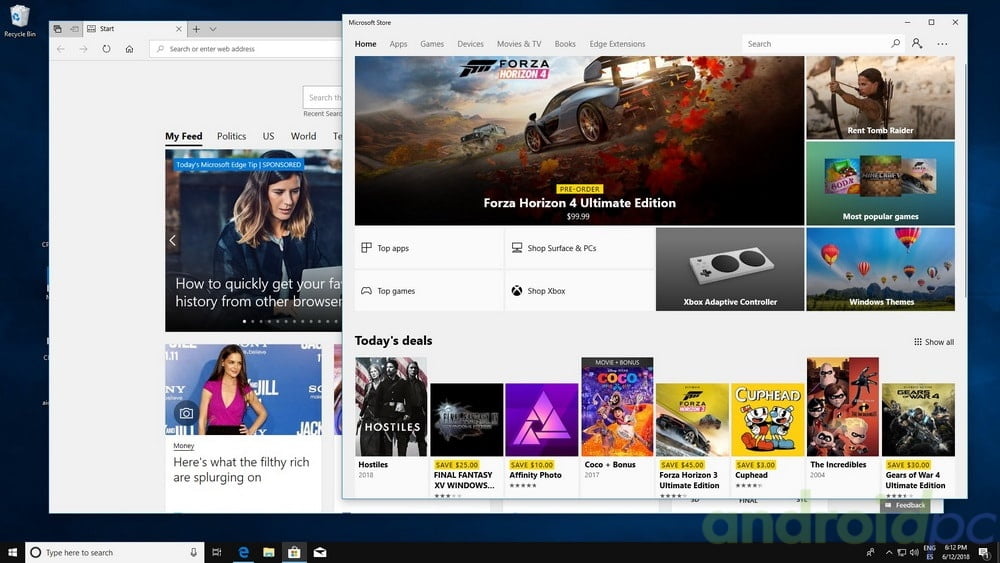Open the Top apps tile

pos(429,248)
